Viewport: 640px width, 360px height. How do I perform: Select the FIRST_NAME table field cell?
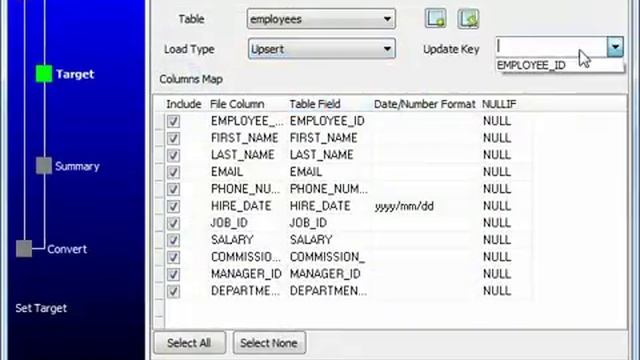tap(323, 138)
